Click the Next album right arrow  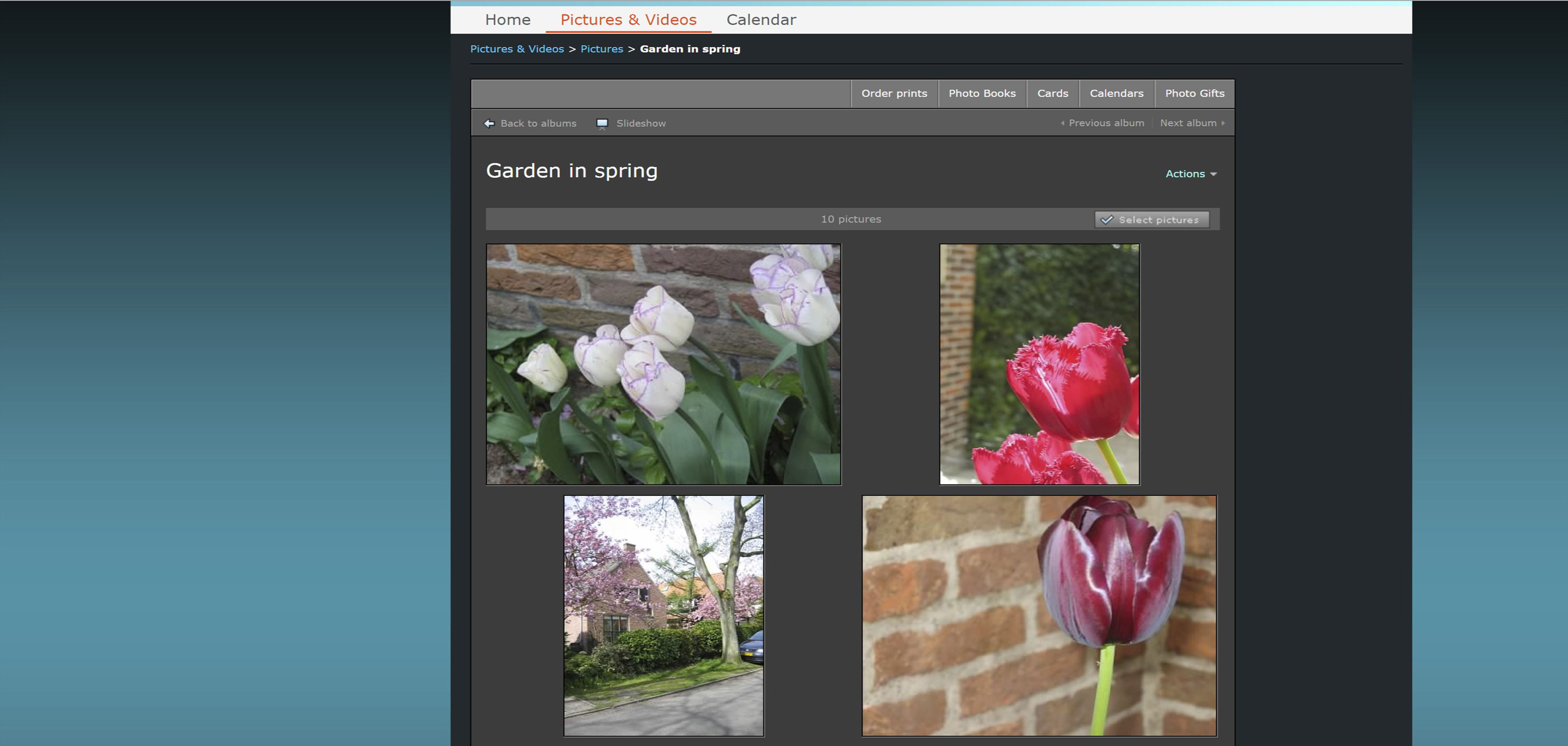tap(1223, 123)
